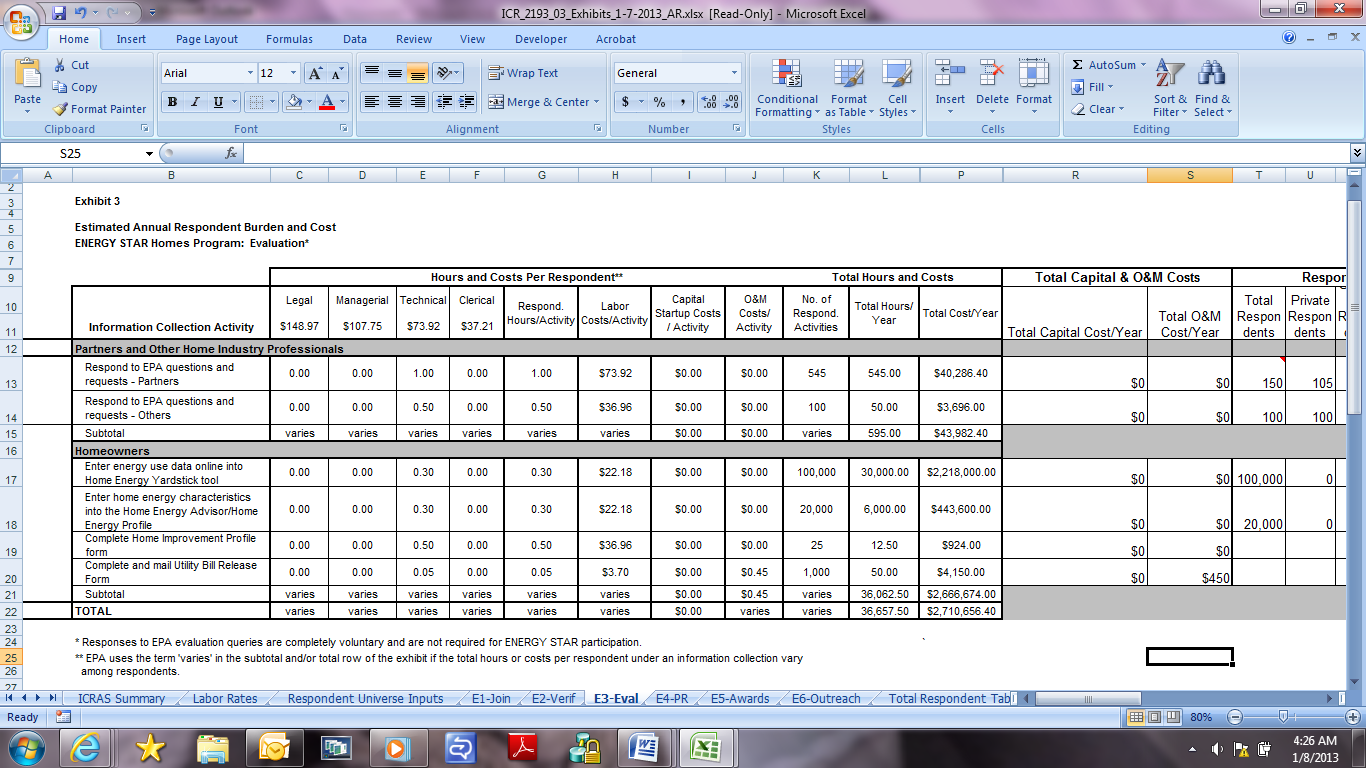Viewport: 1366px width, 768px height.
Task: Click the AutoSum sigma icon
Action: coord(1078,65)
